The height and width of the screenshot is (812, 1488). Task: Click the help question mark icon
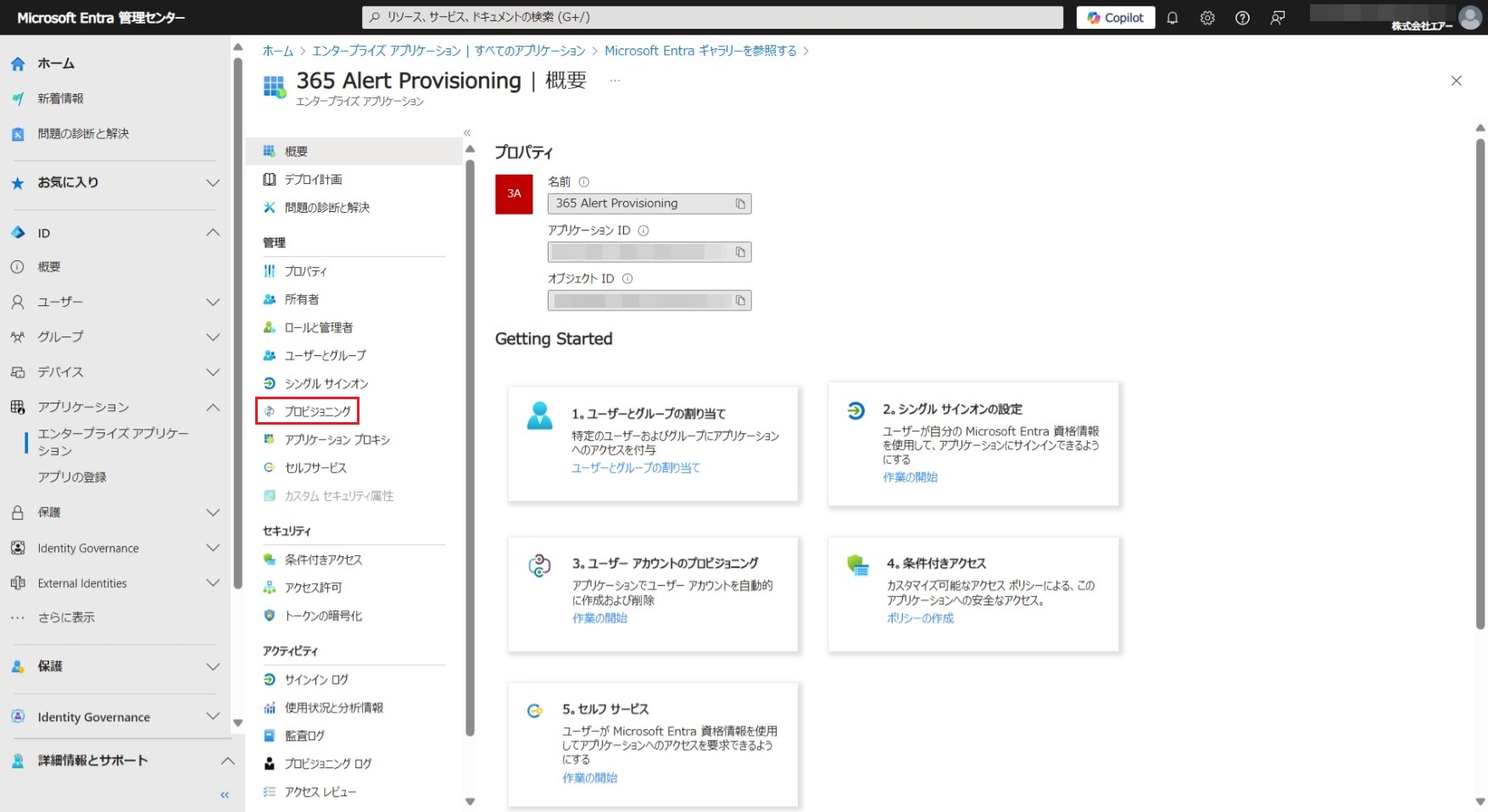point(1242,18)
